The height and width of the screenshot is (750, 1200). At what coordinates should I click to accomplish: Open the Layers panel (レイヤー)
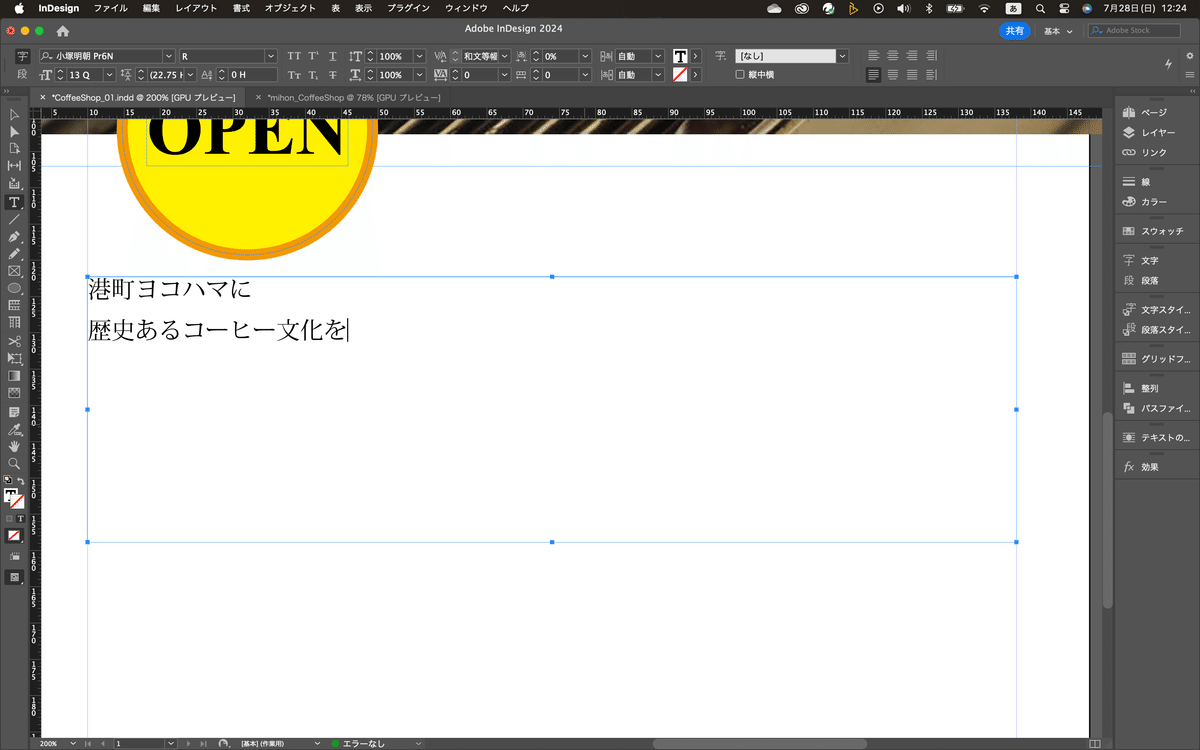1148,132
